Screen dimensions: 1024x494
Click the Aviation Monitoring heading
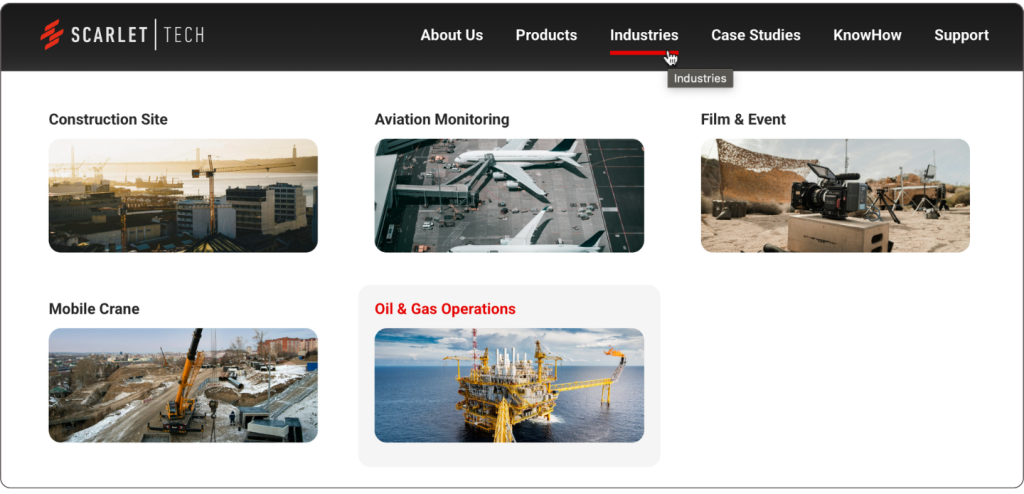tap(441, 119)
